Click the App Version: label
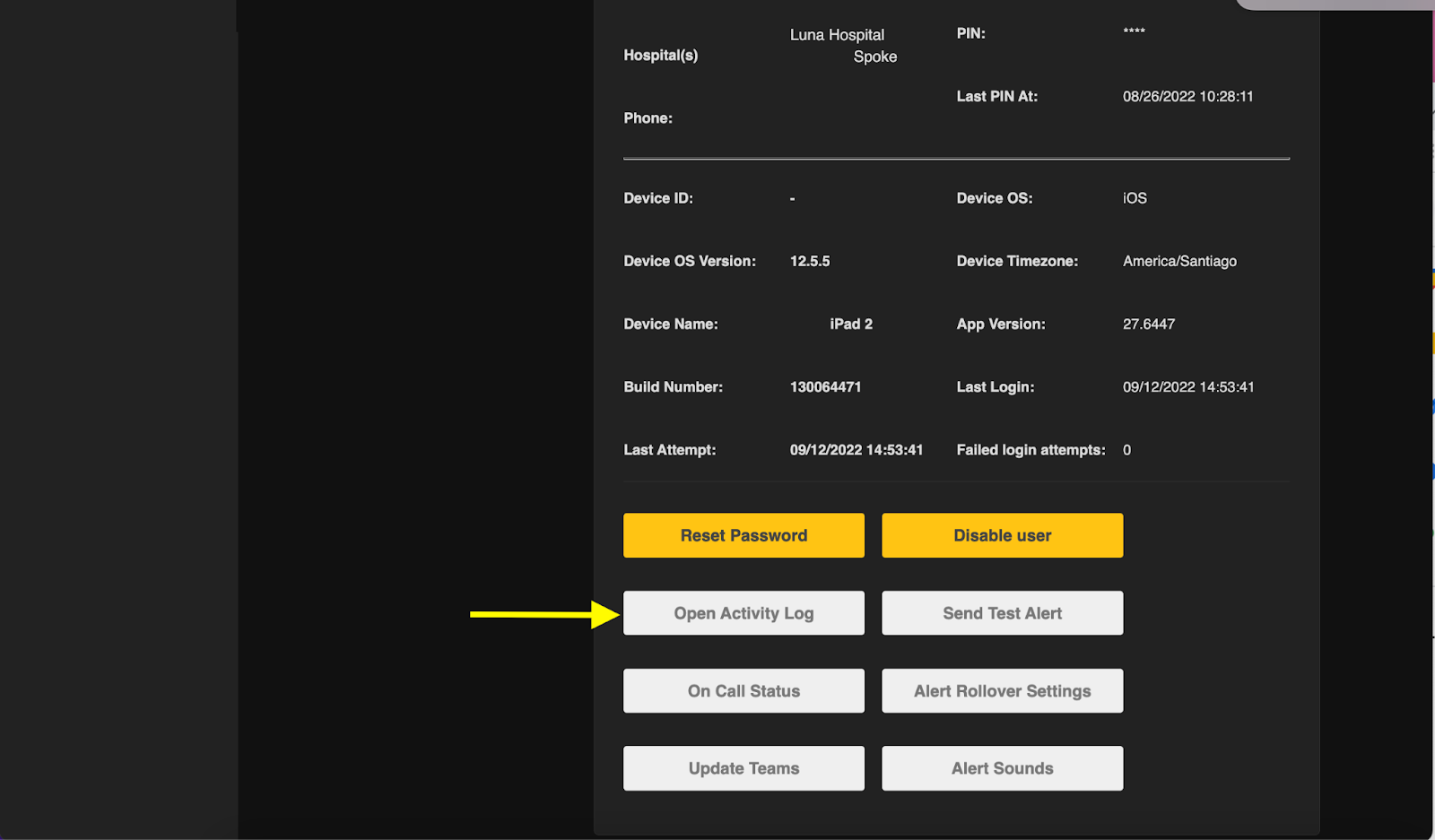Viewport: 1435px width, 840px height. (x=1000, y=325)
